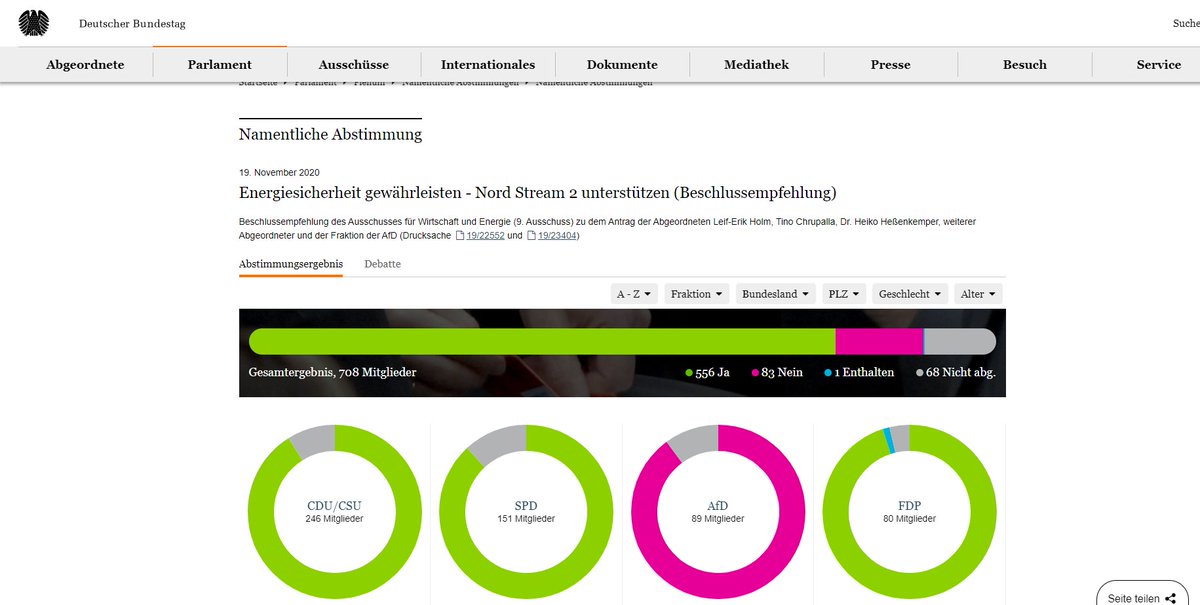The width and height of the screenshot is (1200, 605).
Task: Expand the Bundesland filter dropdown
Action: [775, 294]
